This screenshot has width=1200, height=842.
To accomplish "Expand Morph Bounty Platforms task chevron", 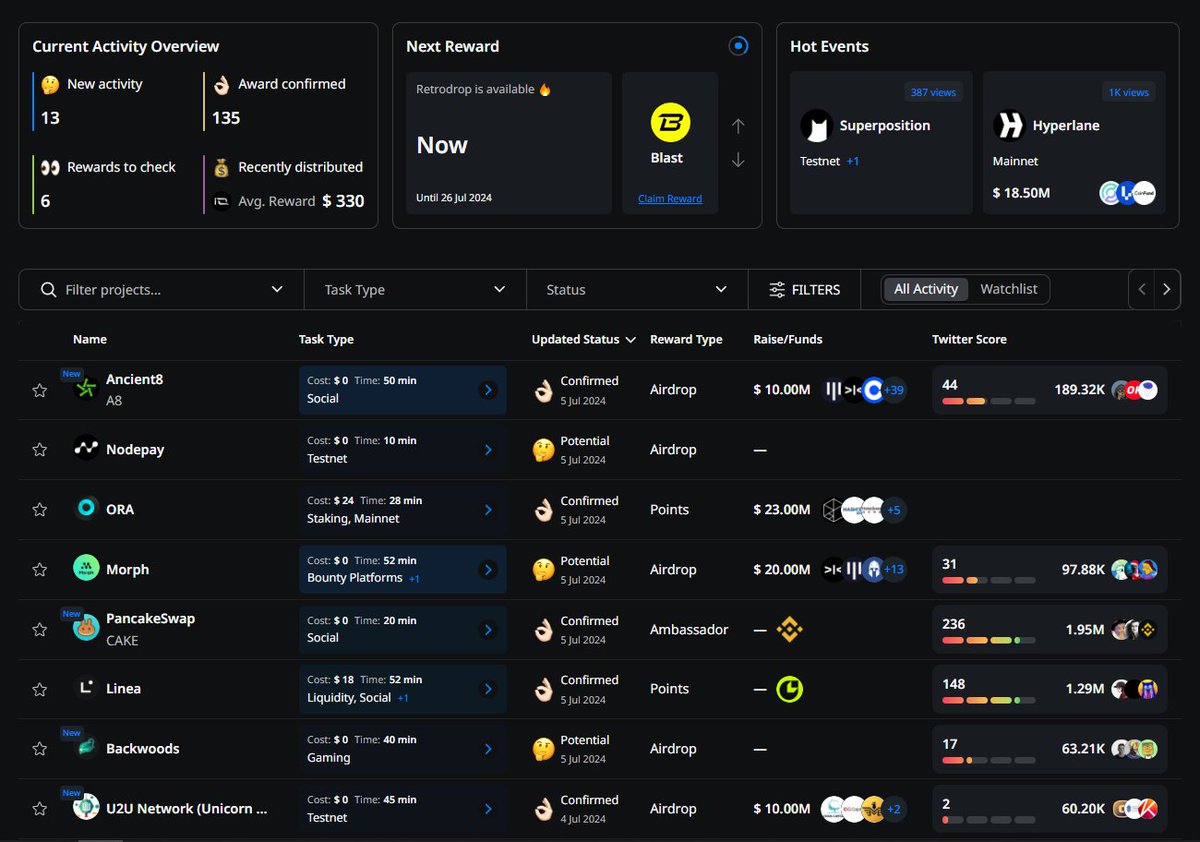I will (x=488, y=570).
